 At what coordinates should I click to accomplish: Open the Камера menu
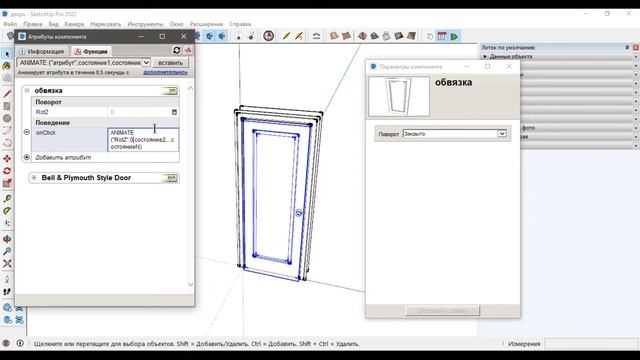coord(74,24)
